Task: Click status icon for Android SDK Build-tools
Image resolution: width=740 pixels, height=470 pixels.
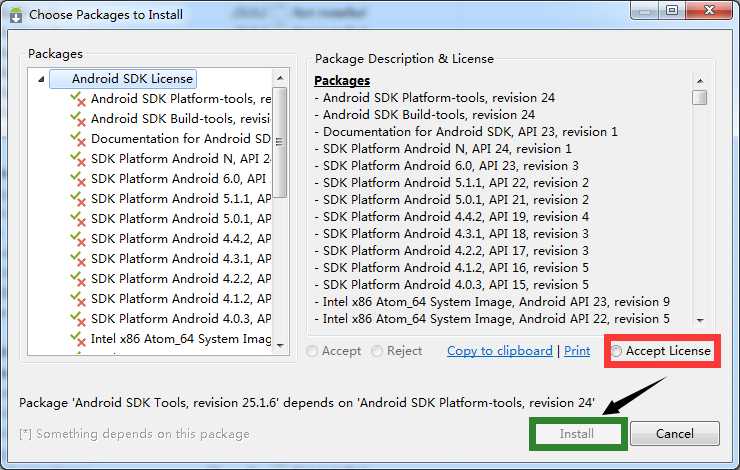Action: [x=77, y=119]
